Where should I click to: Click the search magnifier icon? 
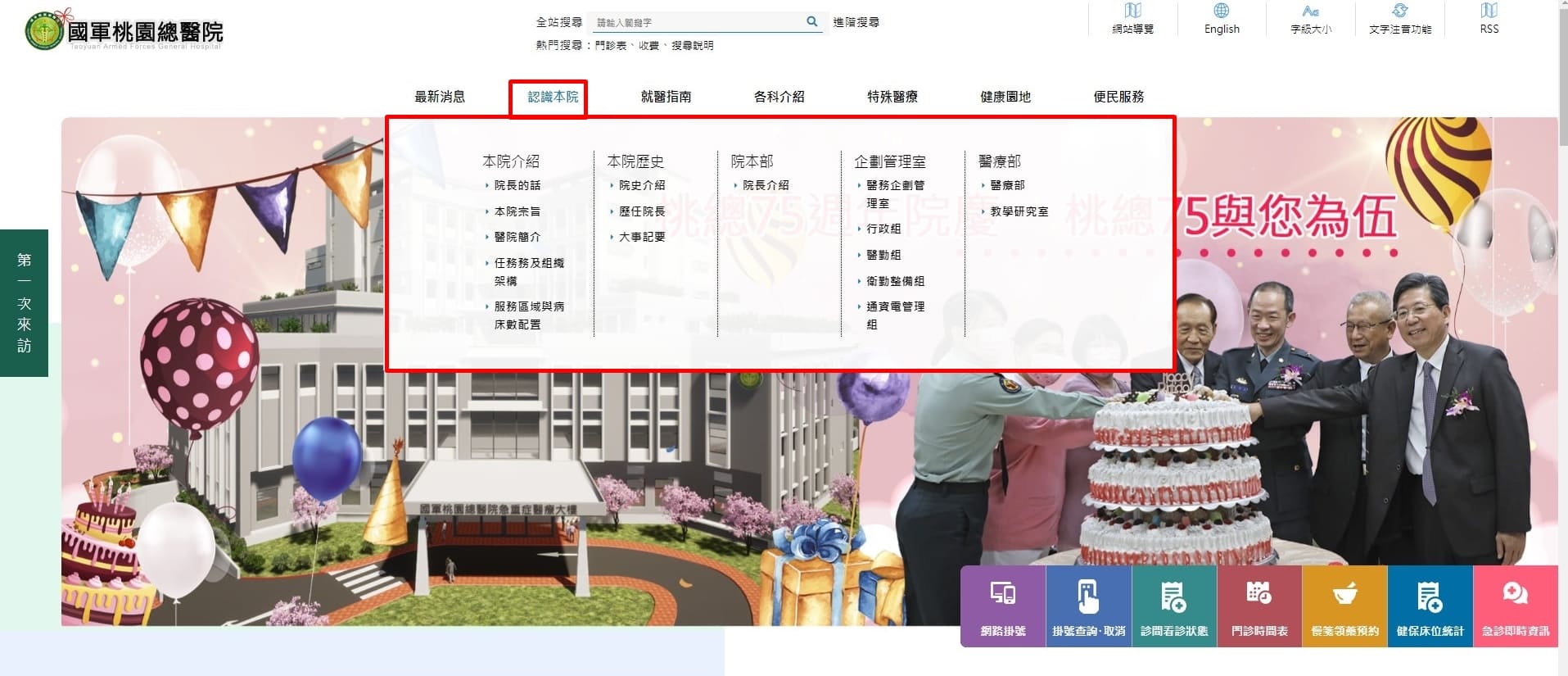[x=811, y=22]
